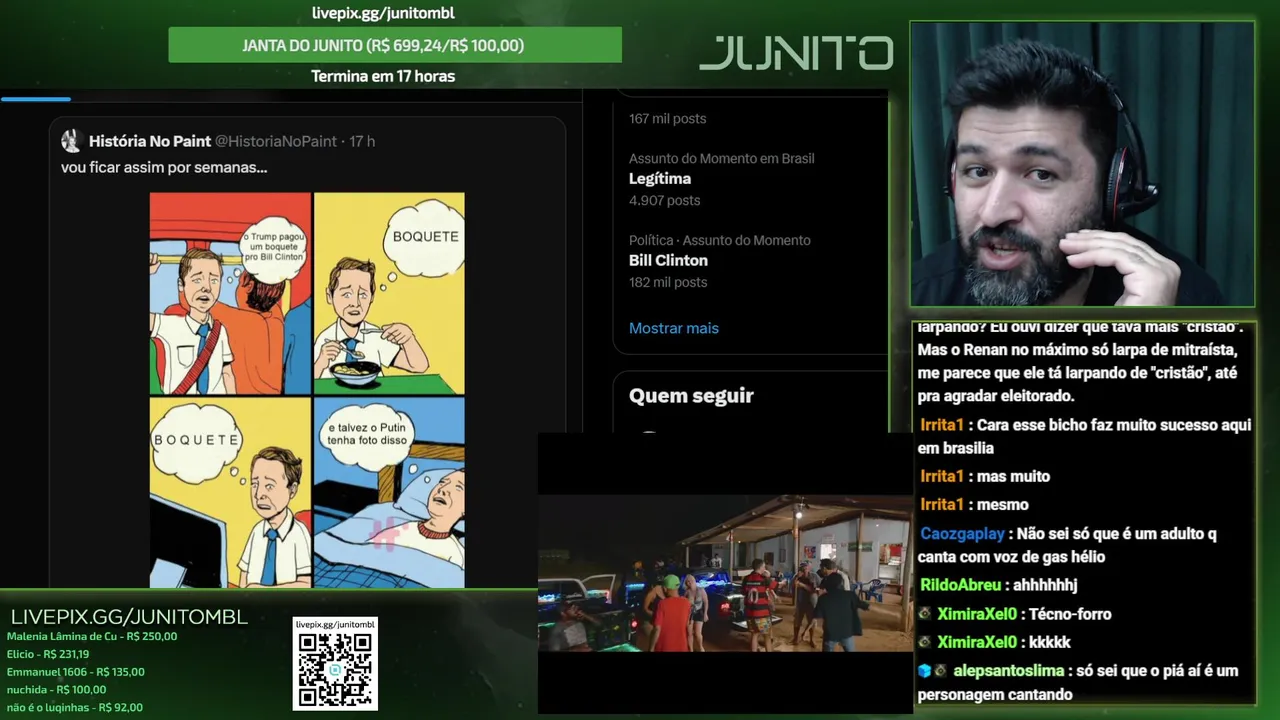Click the livepix.gg/junitombl text at top
The image size is (1280, 720).
click(383, 13)
